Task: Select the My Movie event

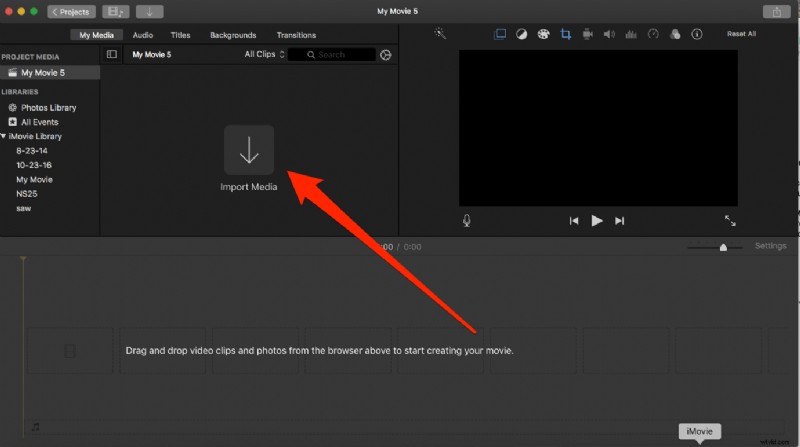Action: pyautogui.click(x=34, y=180)
